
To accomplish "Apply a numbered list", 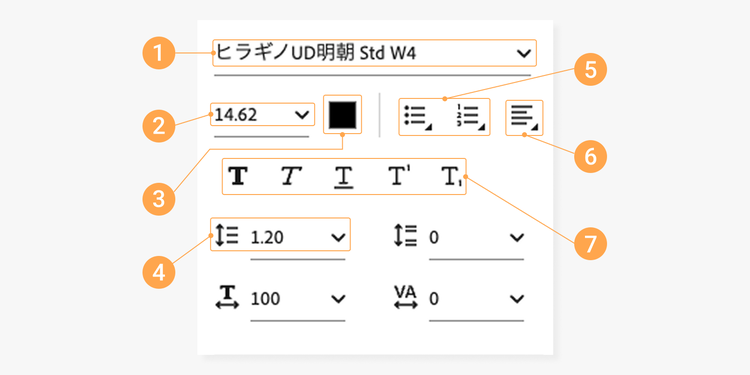I will coord(471,116).
